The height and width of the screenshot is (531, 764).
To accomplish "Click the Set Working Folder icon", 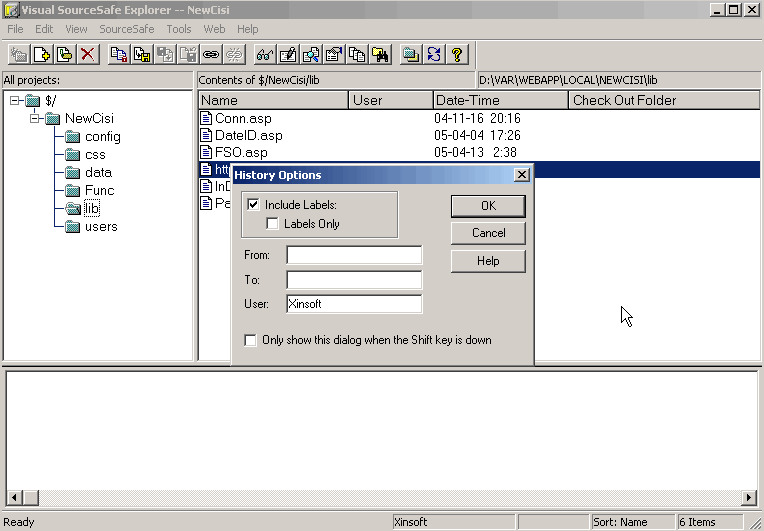I will click(411, 54).
